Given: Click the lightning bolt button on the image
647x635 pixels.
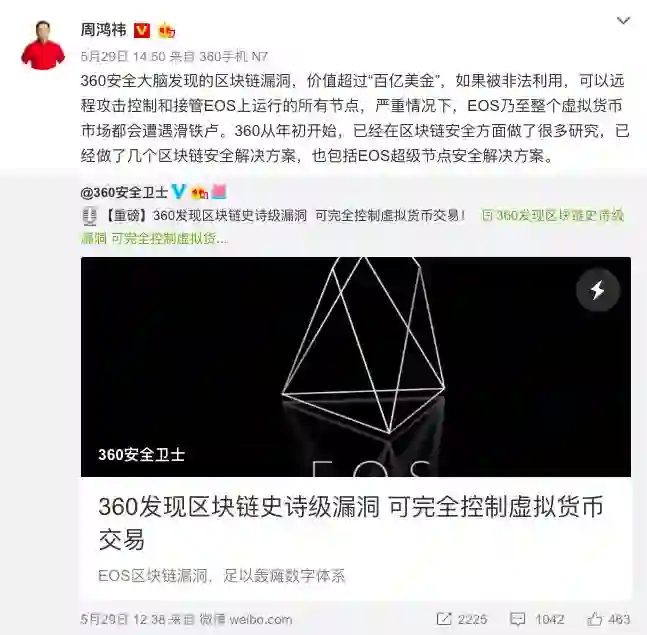Looking at the screenshot, I should 597,290.
